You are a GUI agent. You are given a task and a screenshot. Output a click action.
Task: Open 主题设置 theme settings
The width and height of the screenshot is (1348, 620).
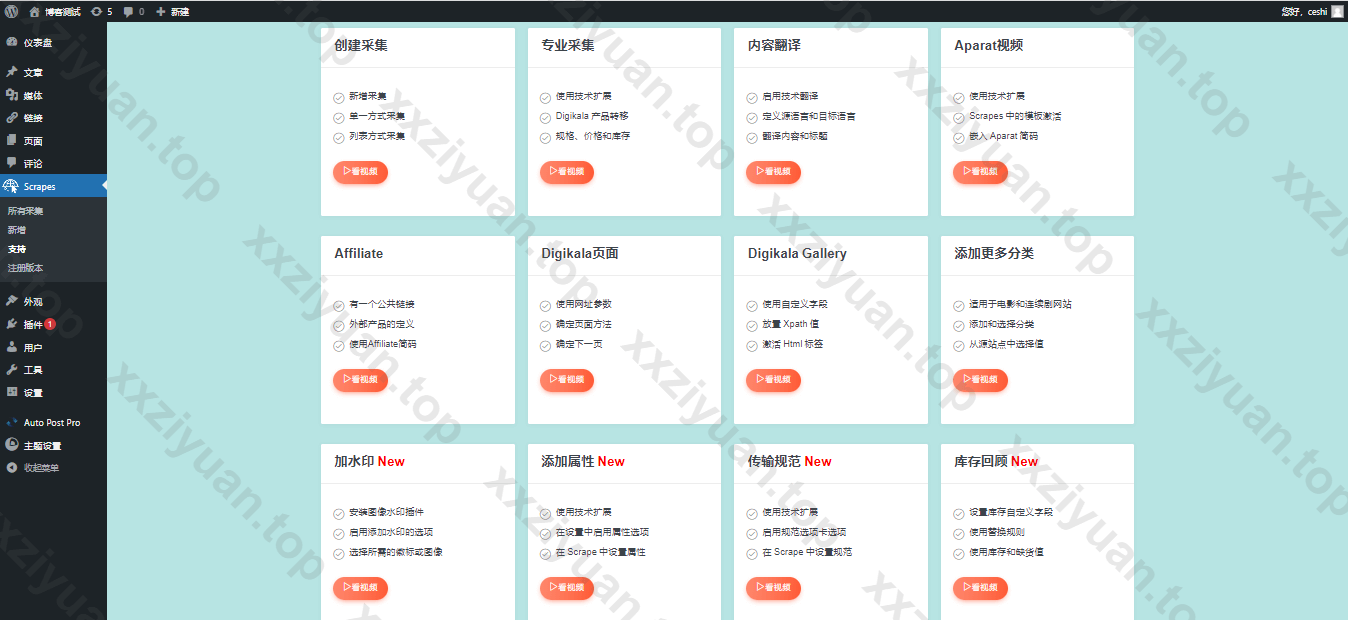[x=42, y=446]
